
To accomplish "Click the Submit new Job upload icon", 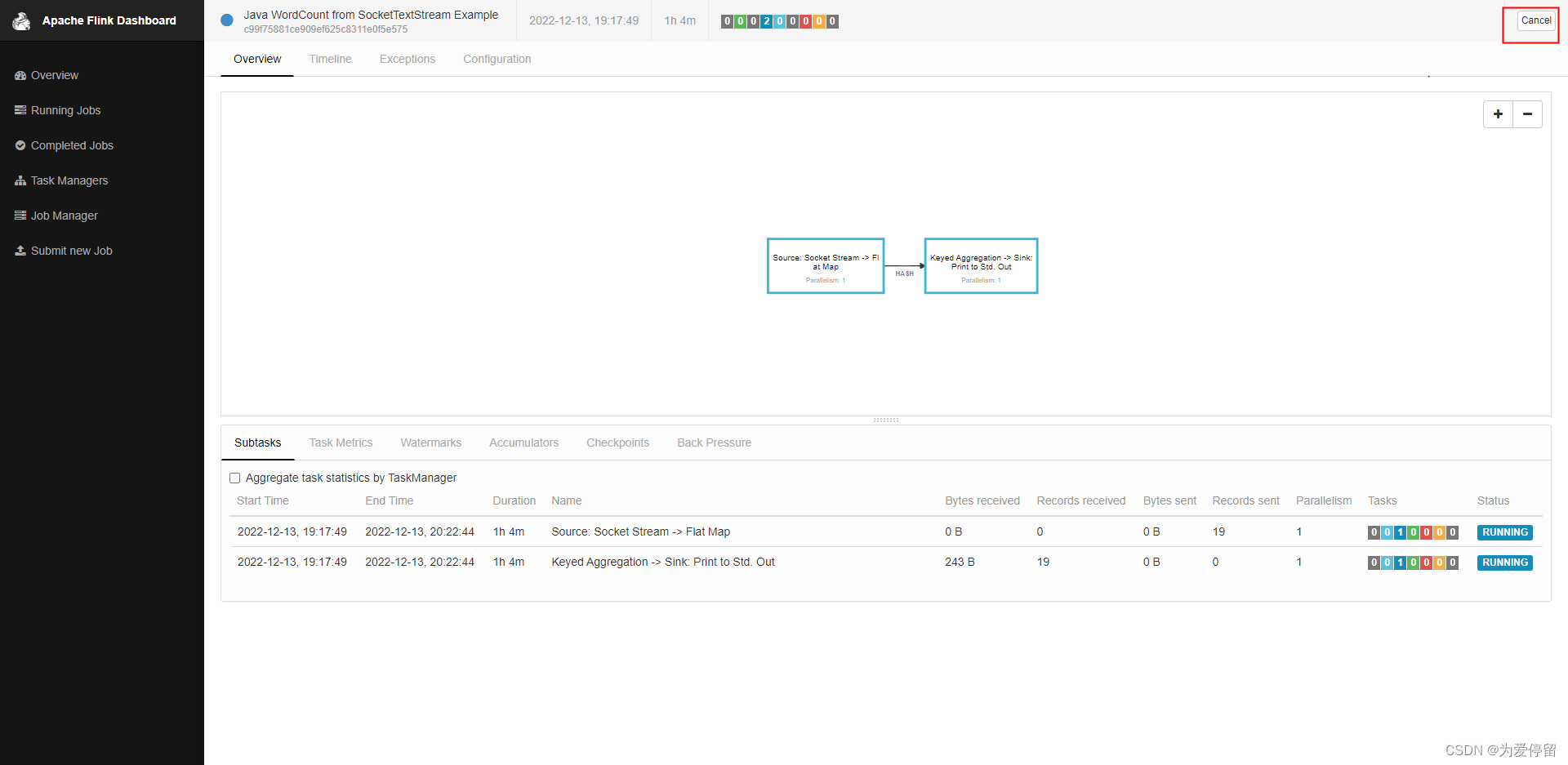I will (20, 251).
